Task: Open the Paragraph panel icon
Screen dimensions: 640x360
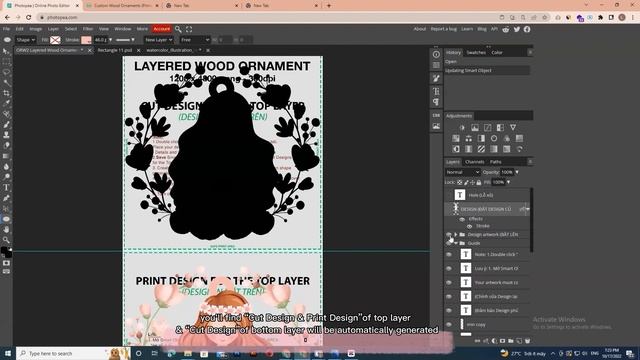Action: pyautogui.click(x=436, y=102)
